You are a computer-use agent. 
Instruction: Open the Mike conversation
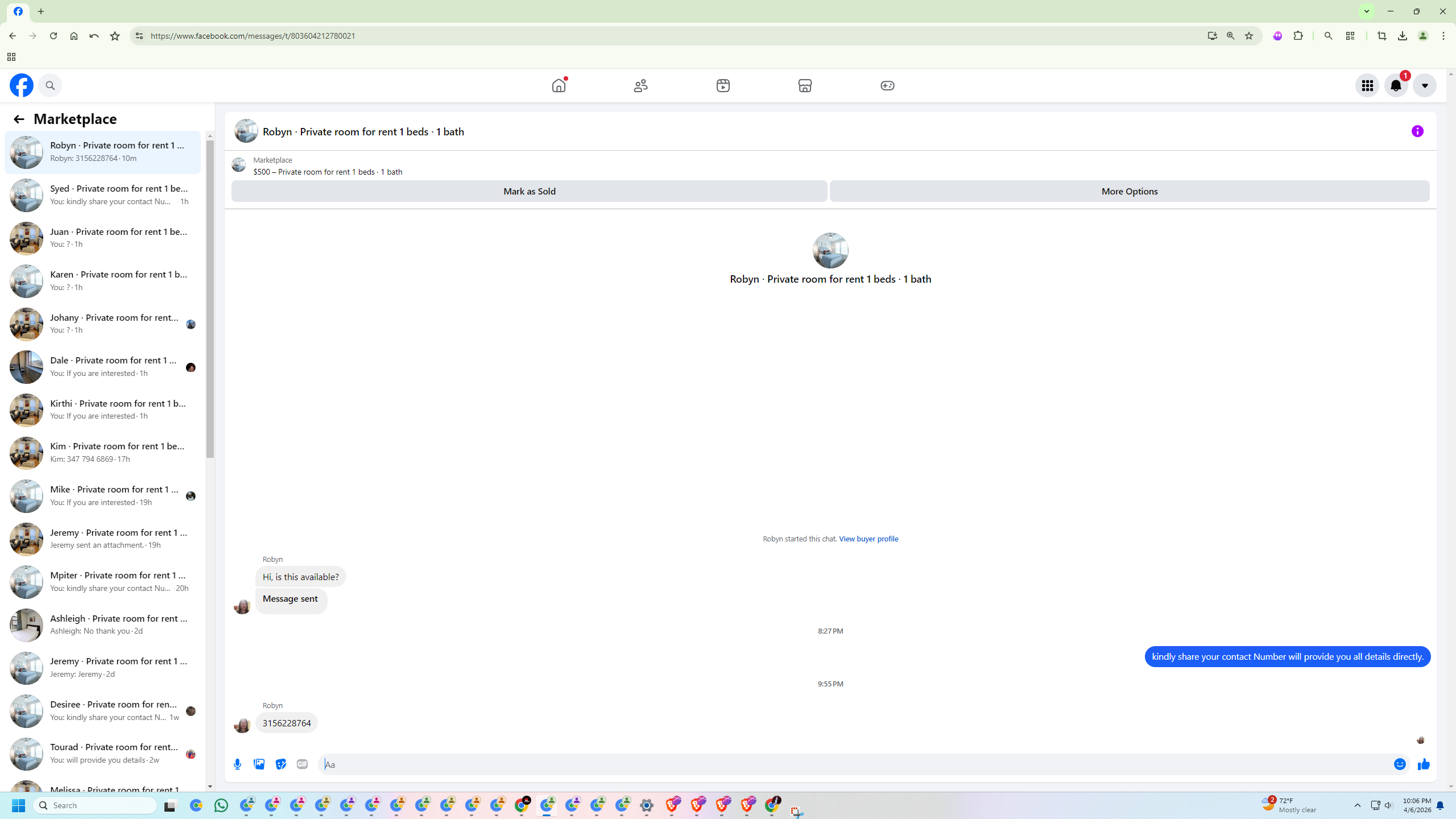(x=102, y=496)
